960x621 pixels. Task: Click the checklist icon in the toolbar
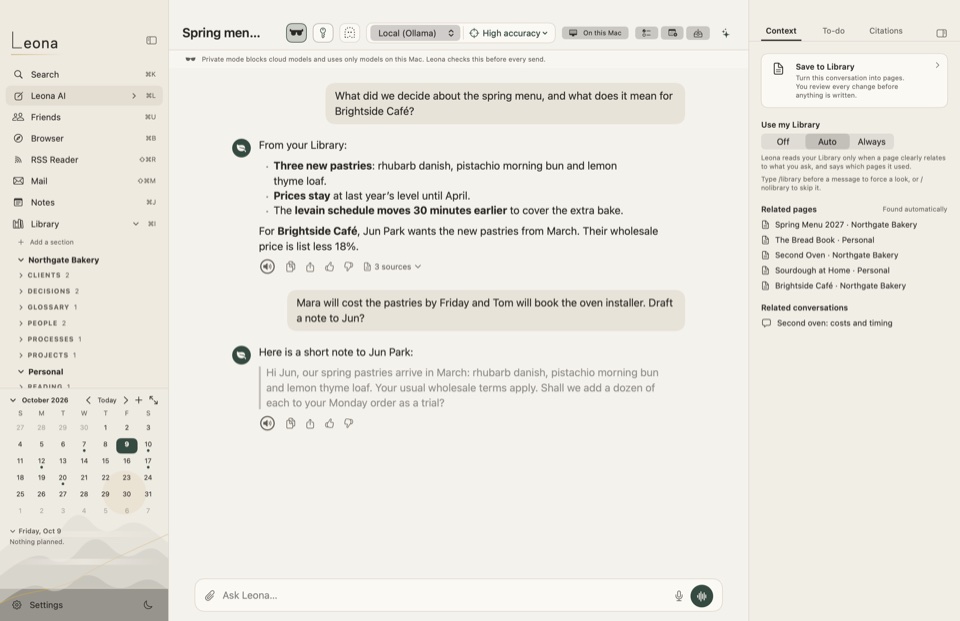(x=646, y=33)
